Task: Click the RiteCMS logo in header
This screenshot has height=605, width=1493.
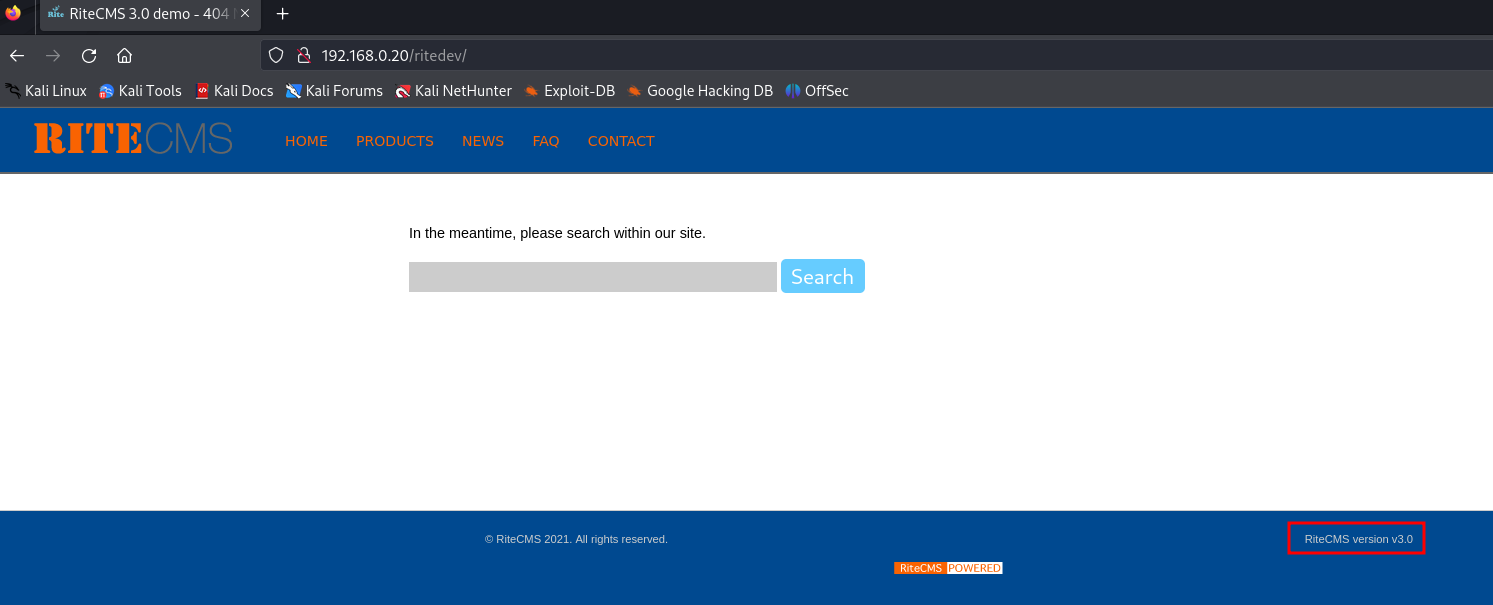Action: (133, 139)
